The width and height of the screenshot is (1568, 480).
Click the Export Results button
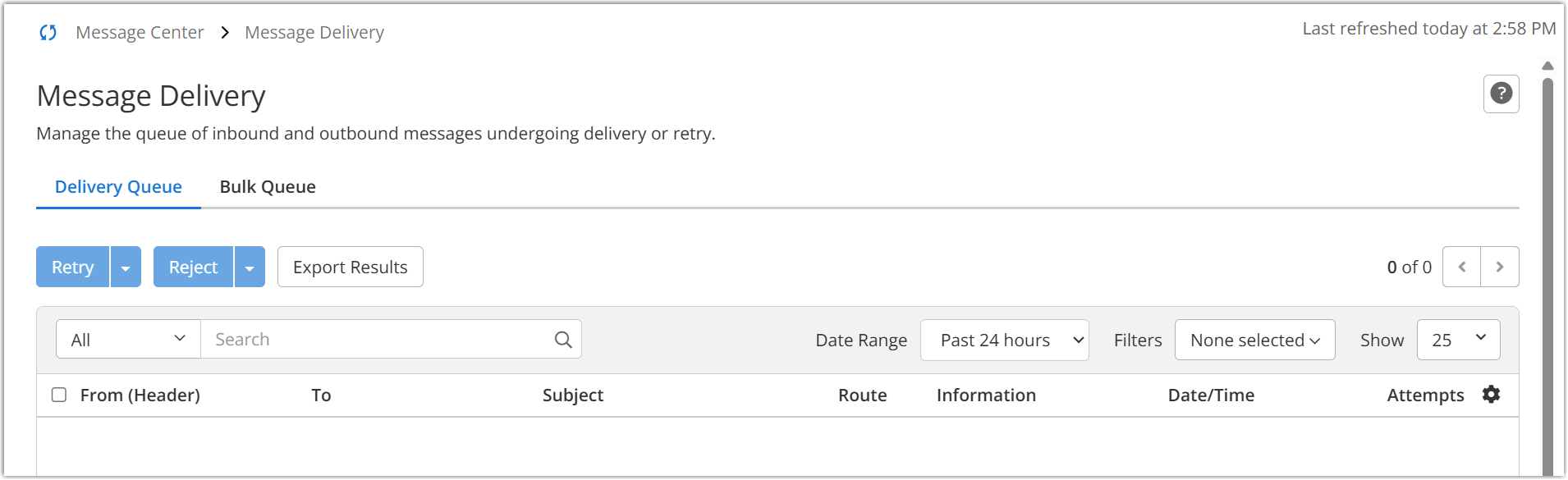(x=350, y=267)
